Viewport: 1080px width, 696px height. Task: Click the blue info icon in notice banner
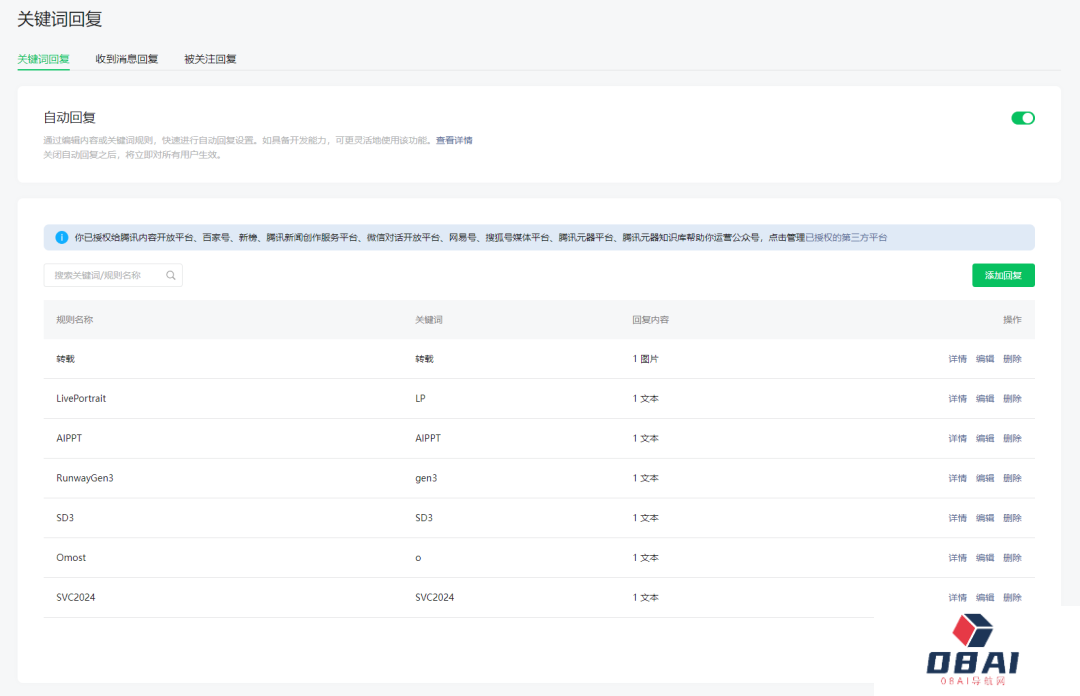coord(61,238)
